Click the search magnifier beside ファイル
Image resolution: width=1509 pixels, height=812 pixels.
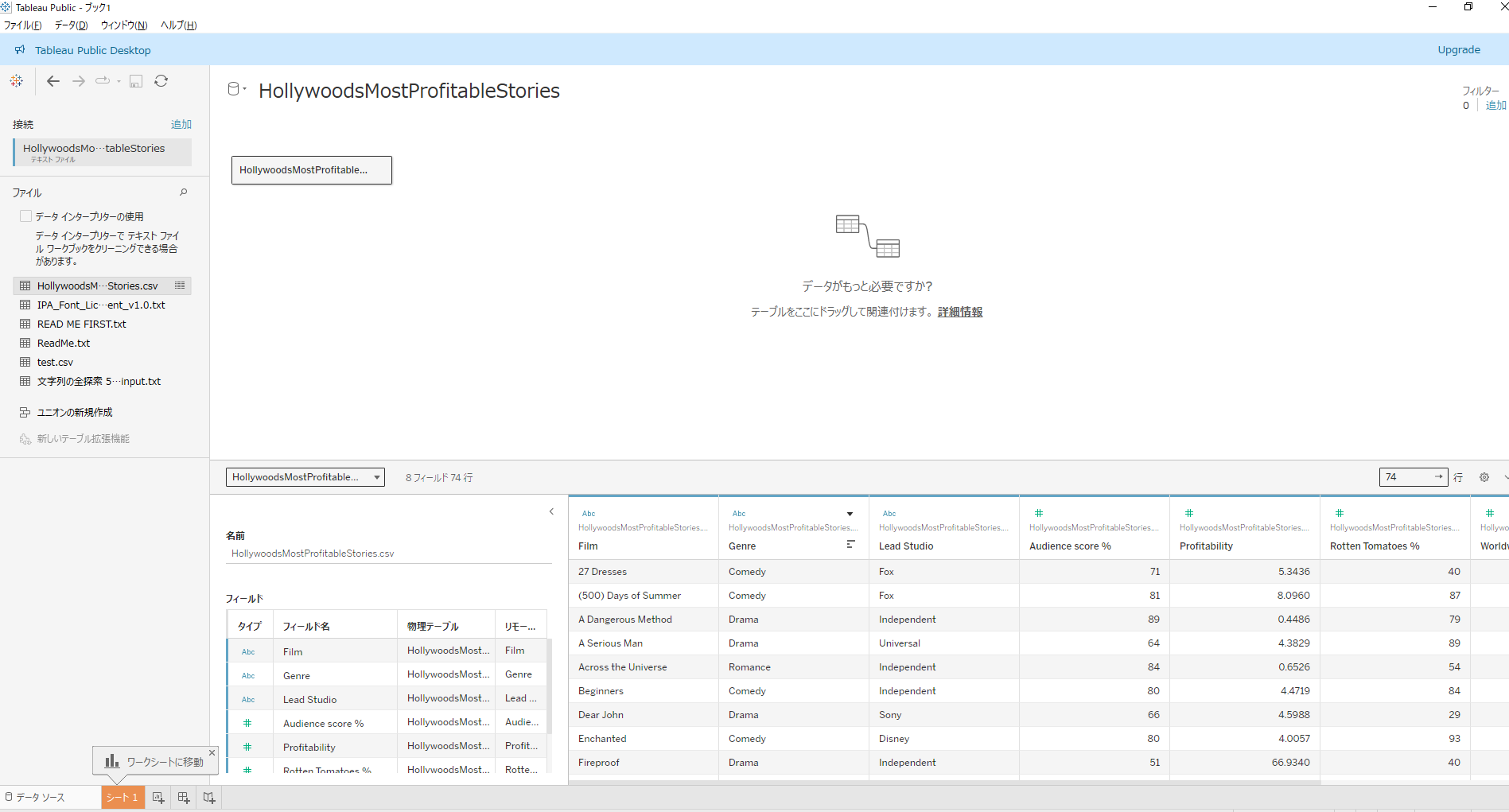pyautogui.click(x=184, y=192)
